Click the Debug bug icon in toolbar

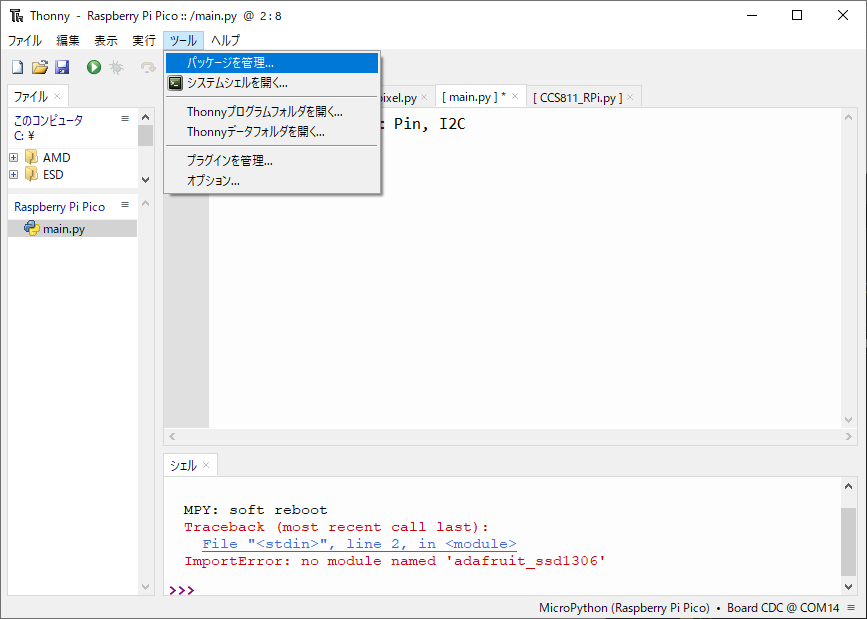pos(117,67)
